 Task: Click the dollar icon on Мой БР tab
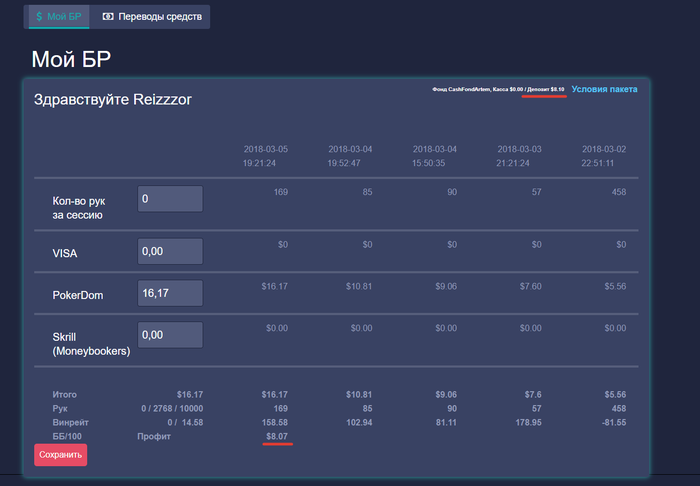tap(39, 17)
